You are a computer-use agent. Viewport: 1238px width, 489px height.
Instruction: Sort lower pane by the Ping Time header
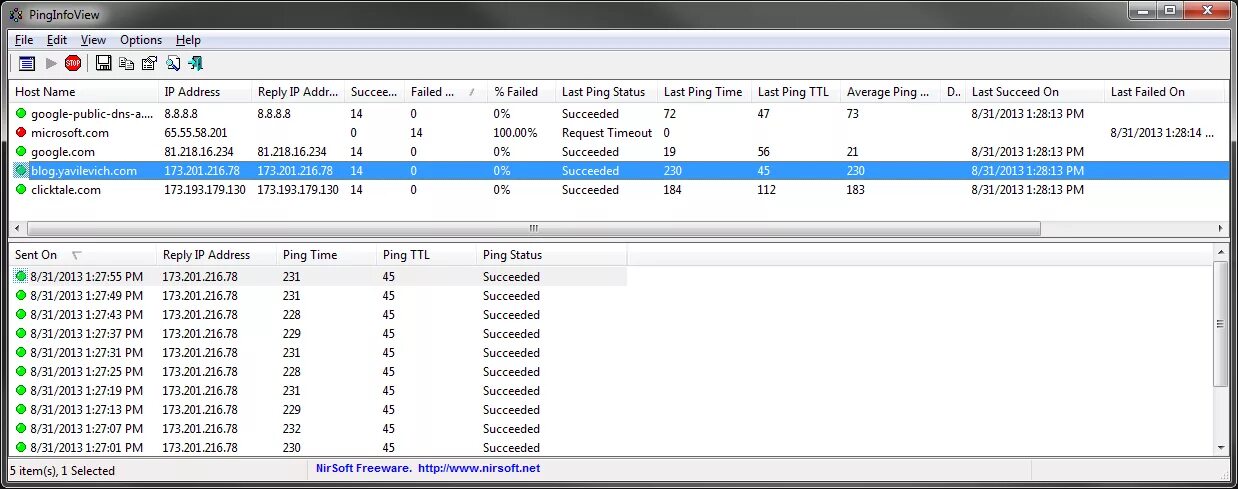click(327, 255)
